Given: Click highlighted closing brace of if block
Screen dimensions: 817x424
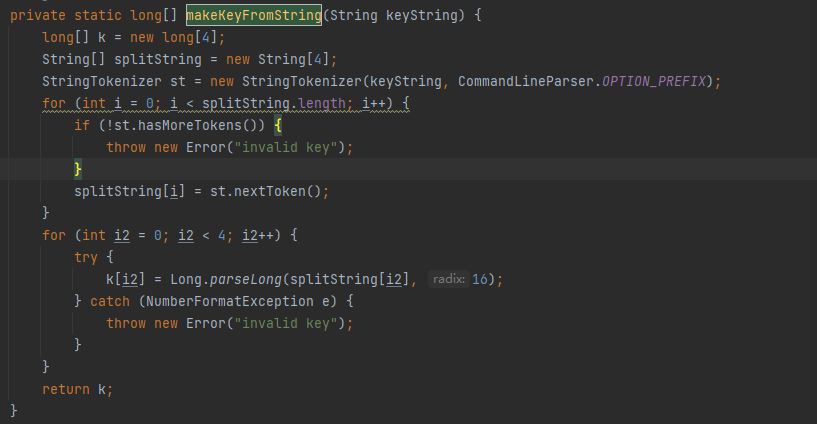Looking at the screenshot, I should [78, 169].
